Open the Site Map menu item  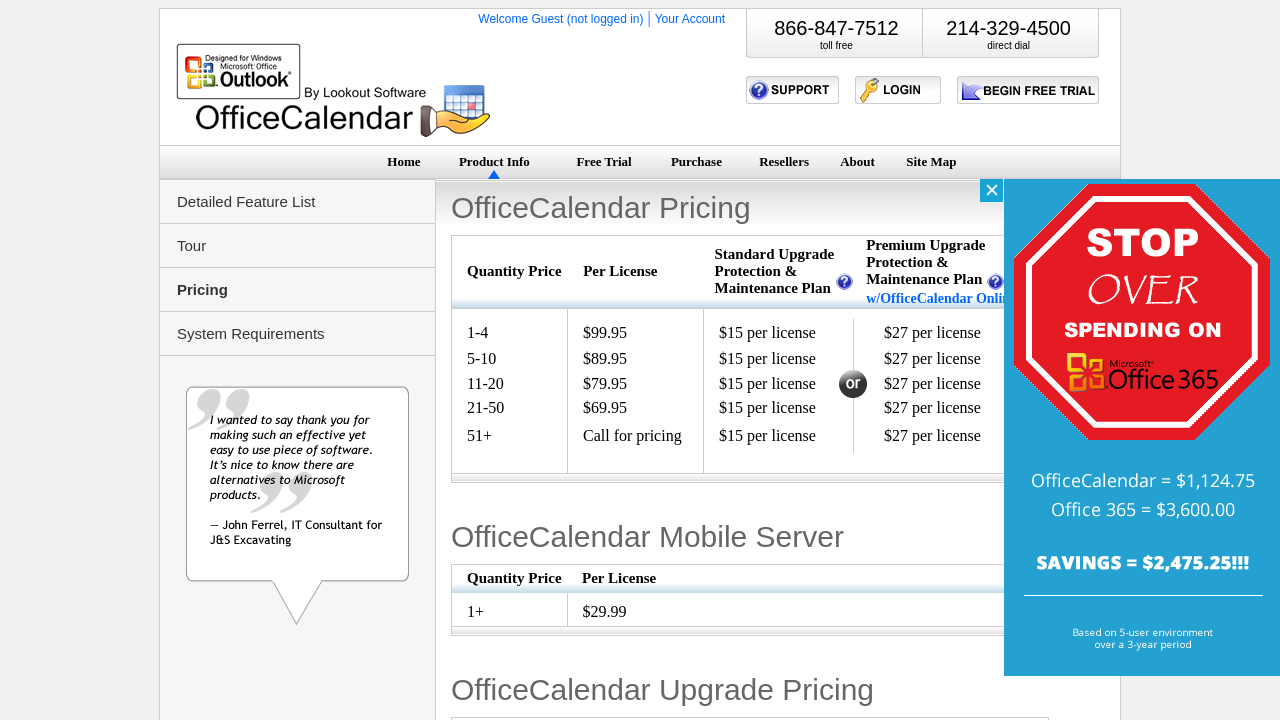[931, 162]
